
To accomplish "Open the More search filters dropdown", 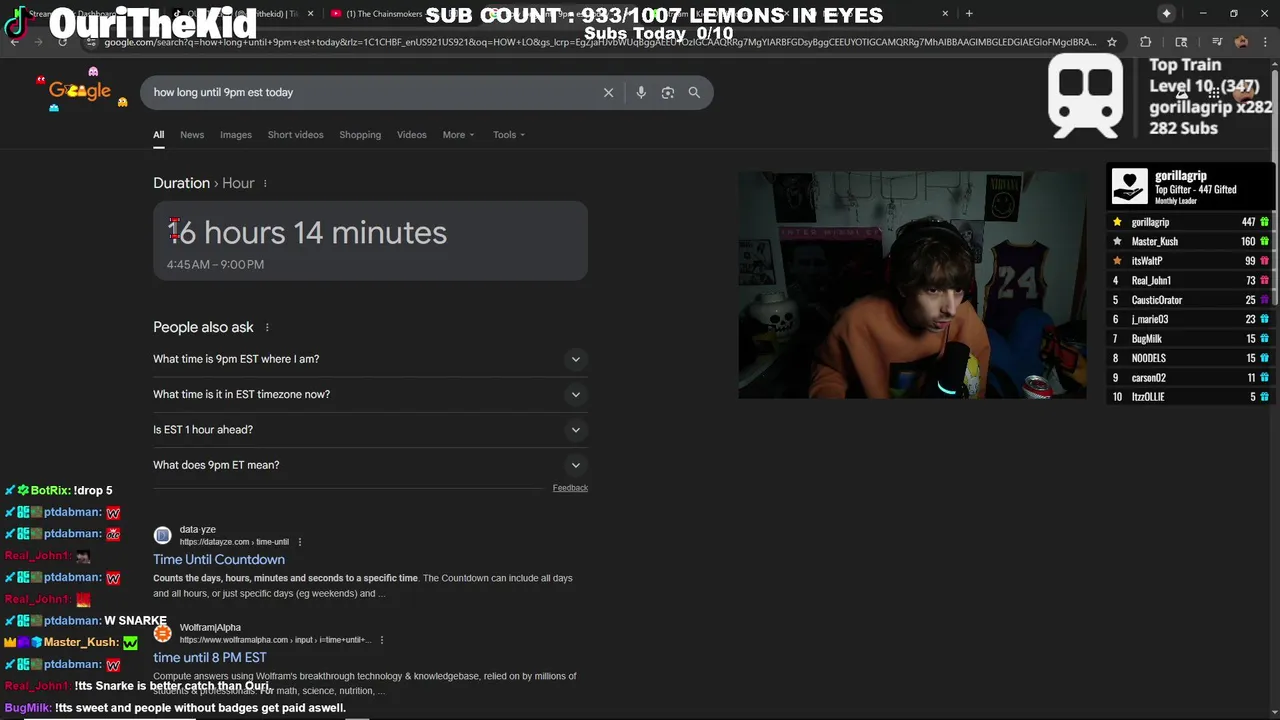I will tap(458, 135).
